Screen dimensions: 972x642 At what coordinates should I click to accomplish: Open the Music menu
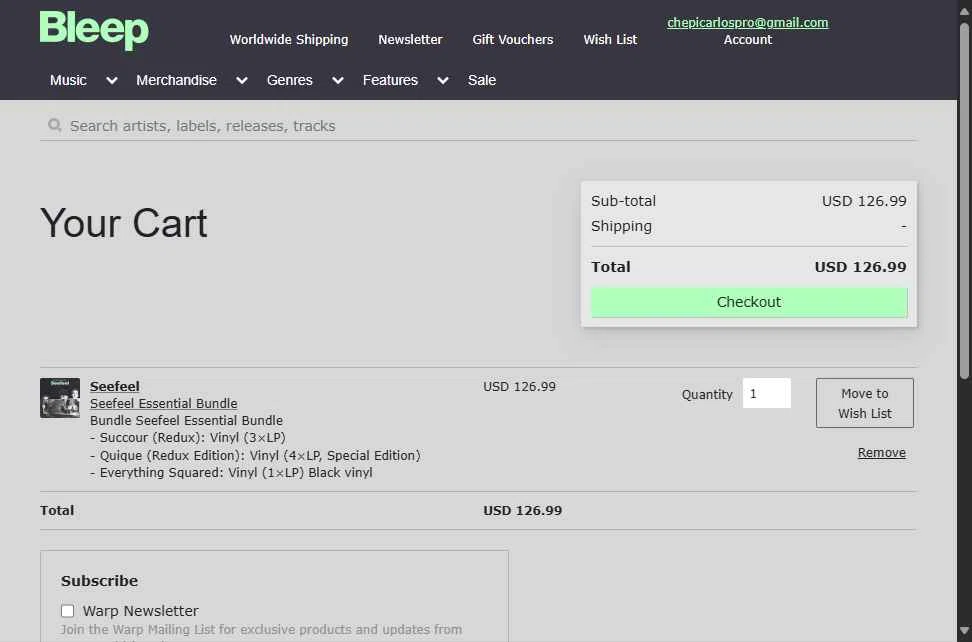point(68,80)
